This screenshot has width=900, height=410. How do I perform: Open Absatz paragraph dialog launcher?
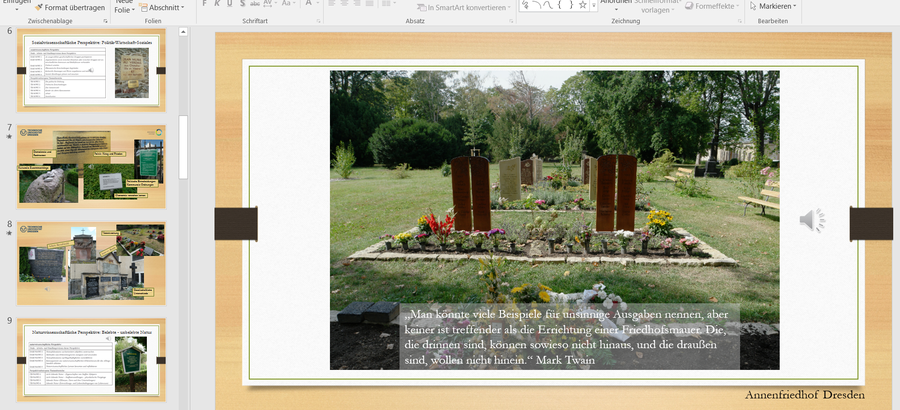[511, 21]
